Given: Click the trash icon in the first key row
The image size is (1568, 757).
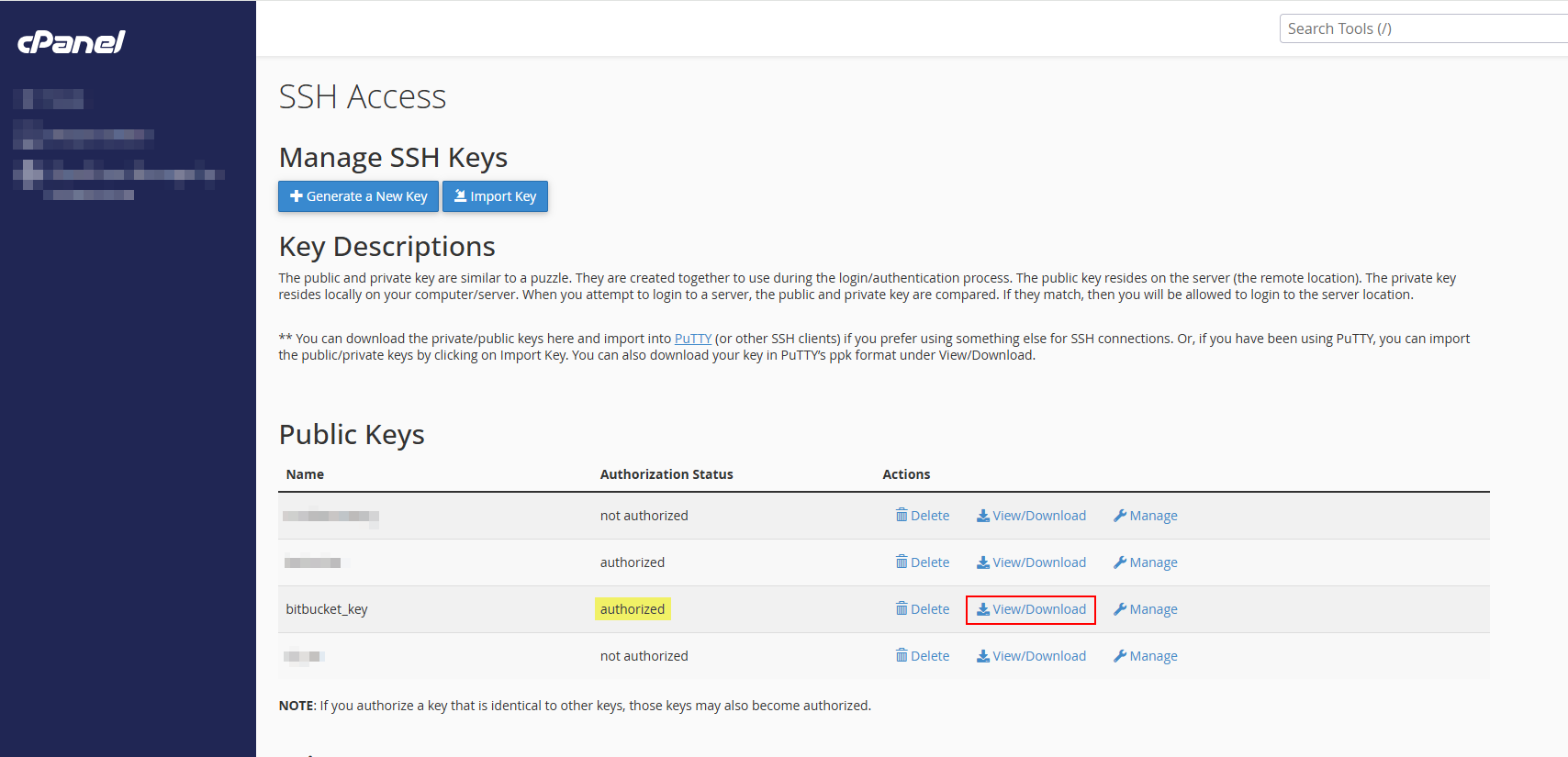Looking at the screenshot, I should point(902,515).
